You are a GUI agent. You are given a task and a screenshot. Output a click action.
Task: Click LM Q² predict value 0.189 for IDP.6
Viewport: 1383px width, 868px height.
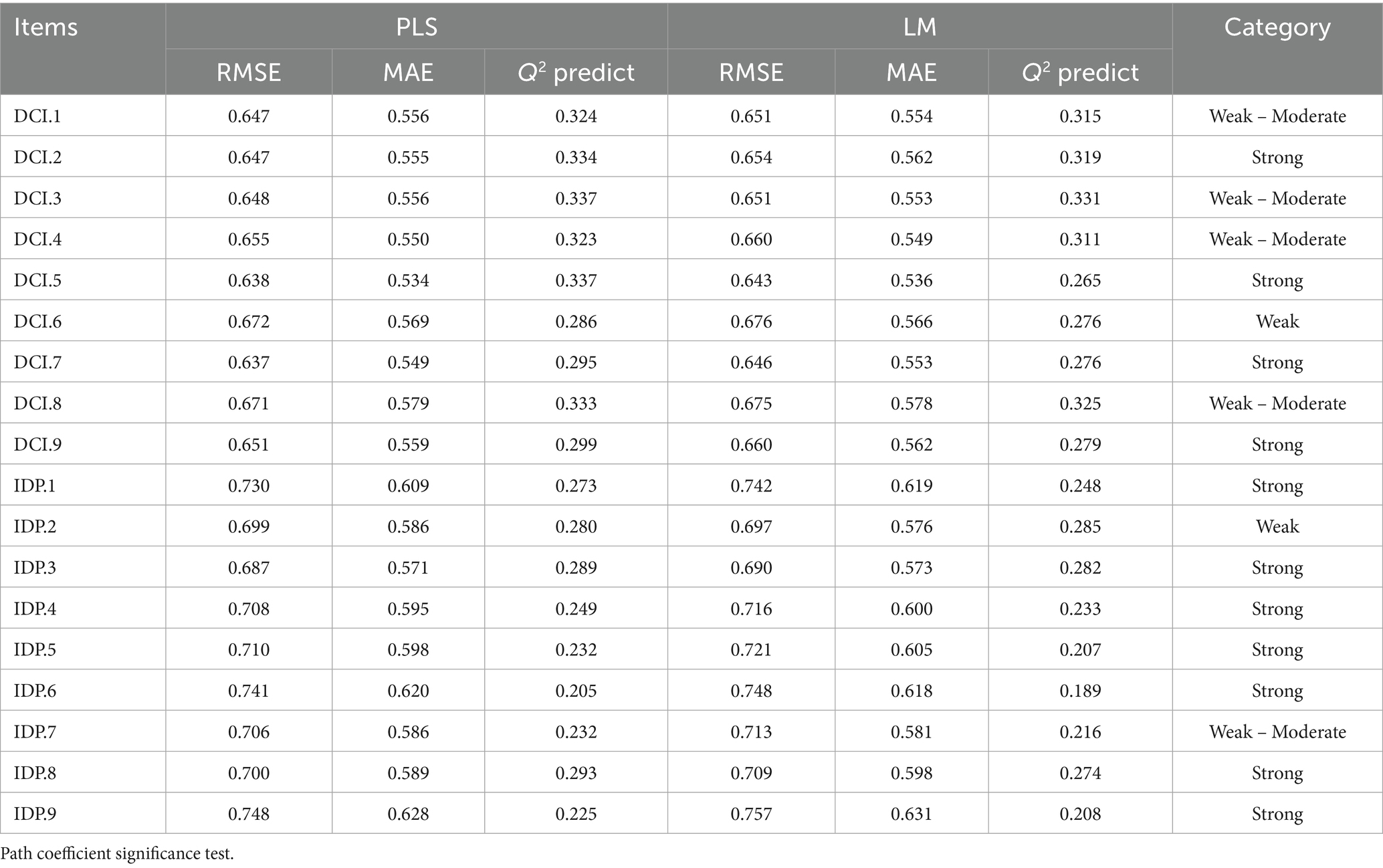(1080, 691)
